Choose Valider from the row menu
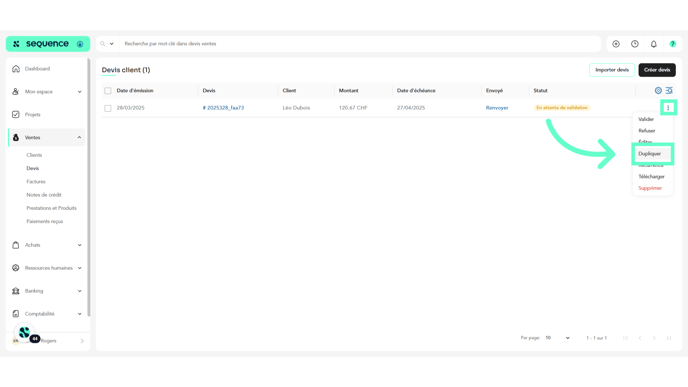 point(646,119)
